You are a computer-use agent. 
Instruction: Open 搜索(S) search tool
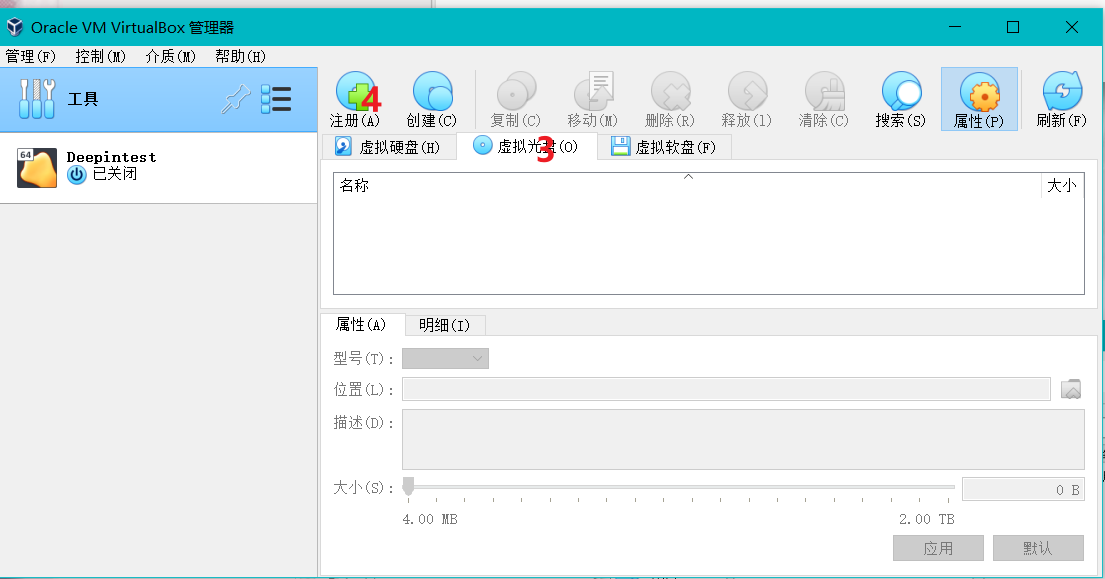901,92
